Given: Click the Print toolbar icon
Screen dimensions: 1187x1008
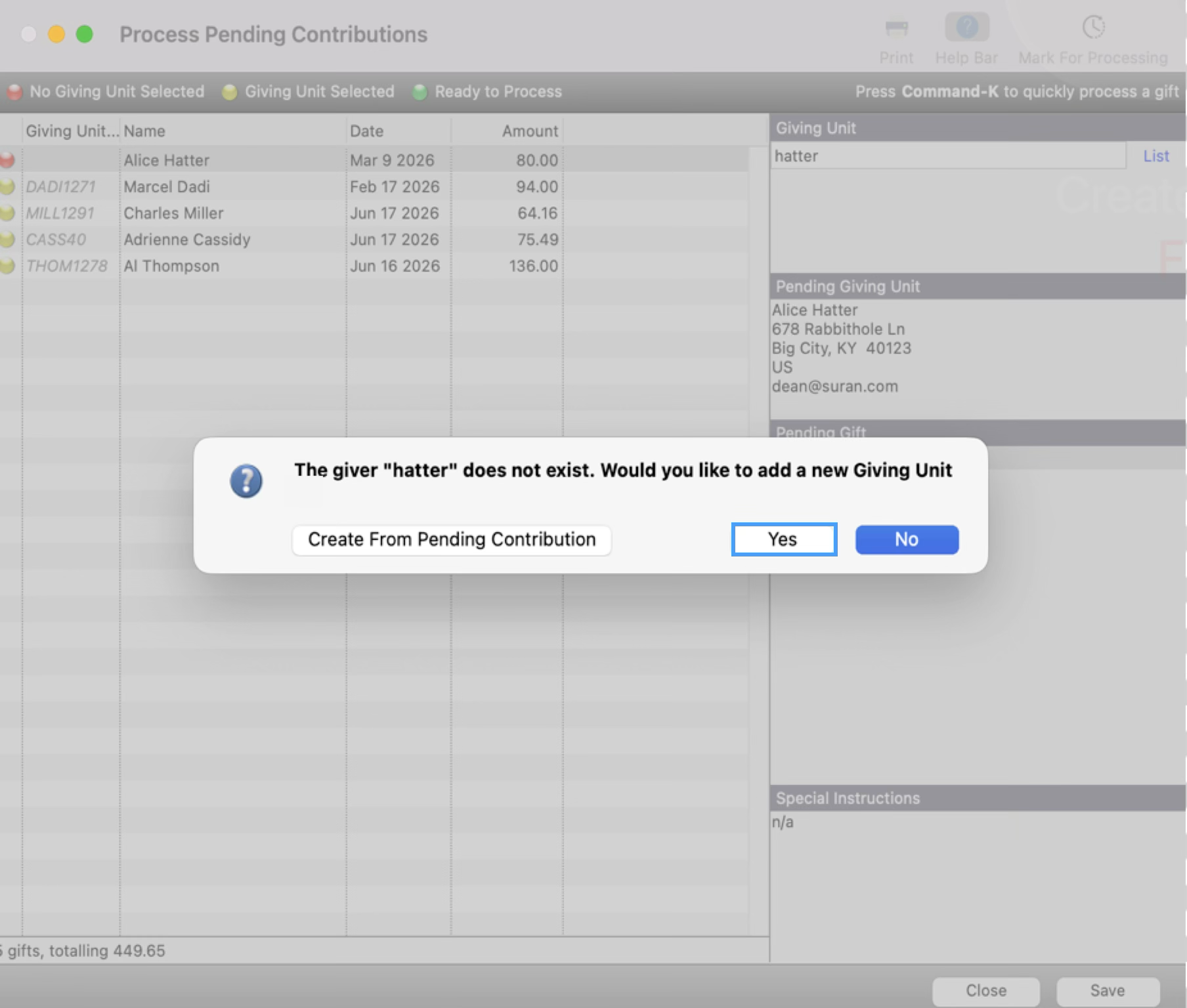Looking at the screenshot, I should pyautogui.click(x=896, y=28).
